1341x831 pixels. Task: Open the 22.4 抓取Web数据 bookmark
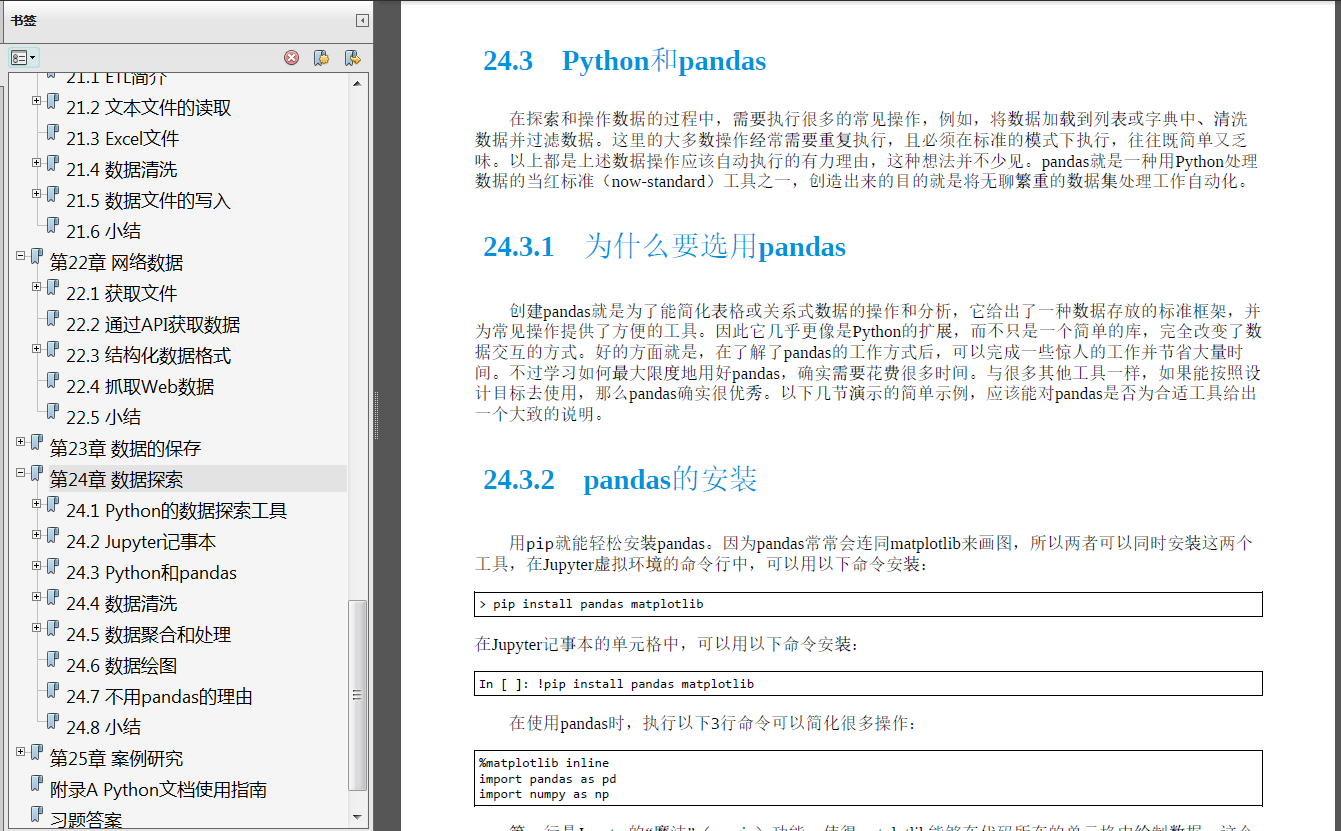(x=140, y=387)
